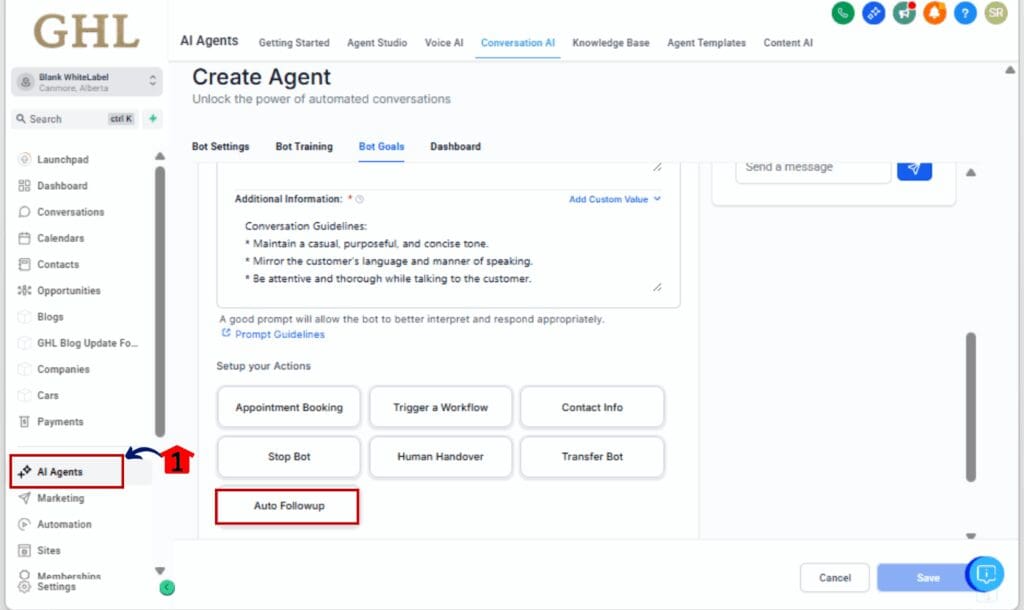Open the notifications bell icon
This screenshot has height=610, width=1024.
[934, 13]
